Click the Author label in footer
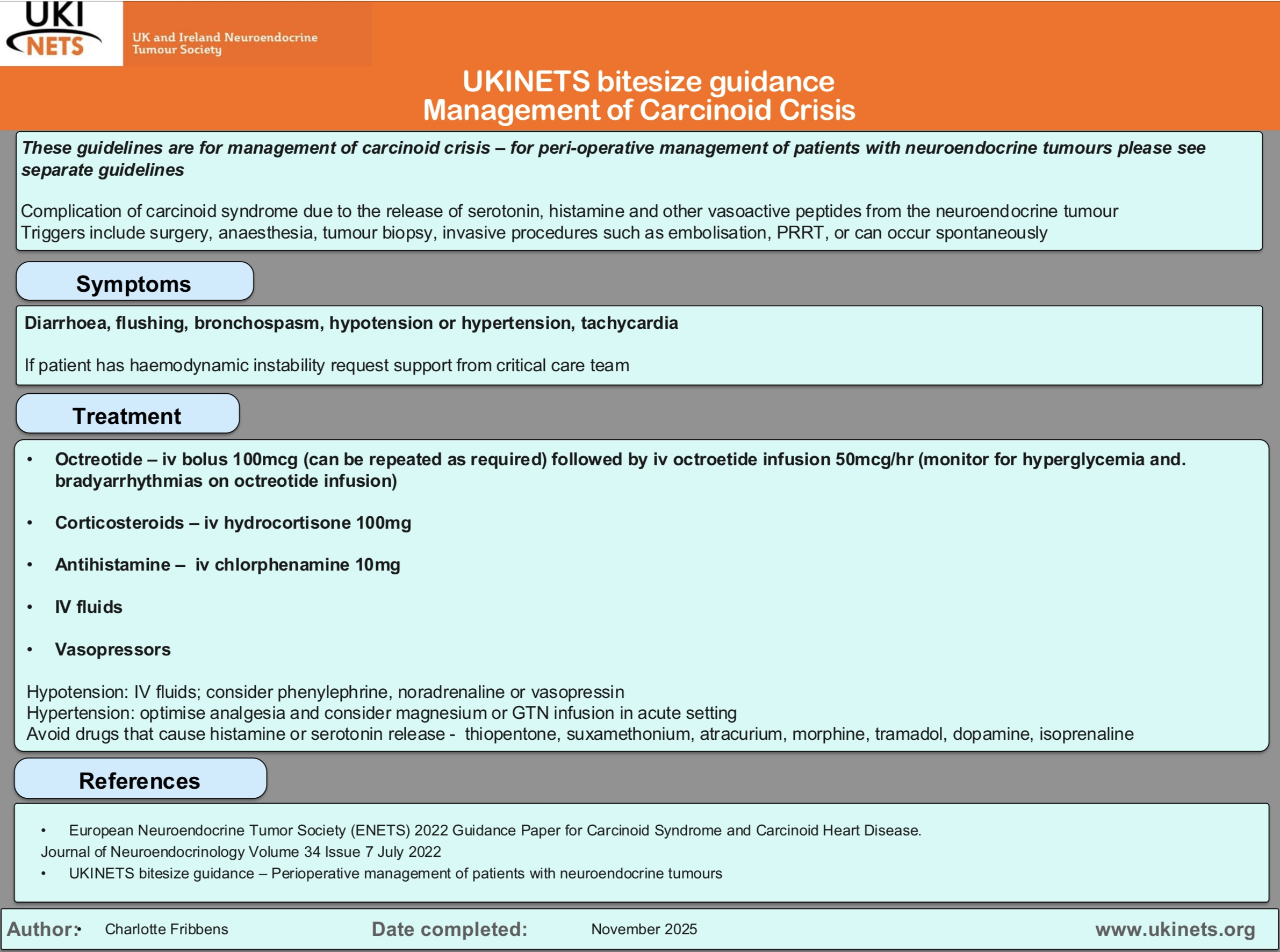1280x952 pixels. 41,929
